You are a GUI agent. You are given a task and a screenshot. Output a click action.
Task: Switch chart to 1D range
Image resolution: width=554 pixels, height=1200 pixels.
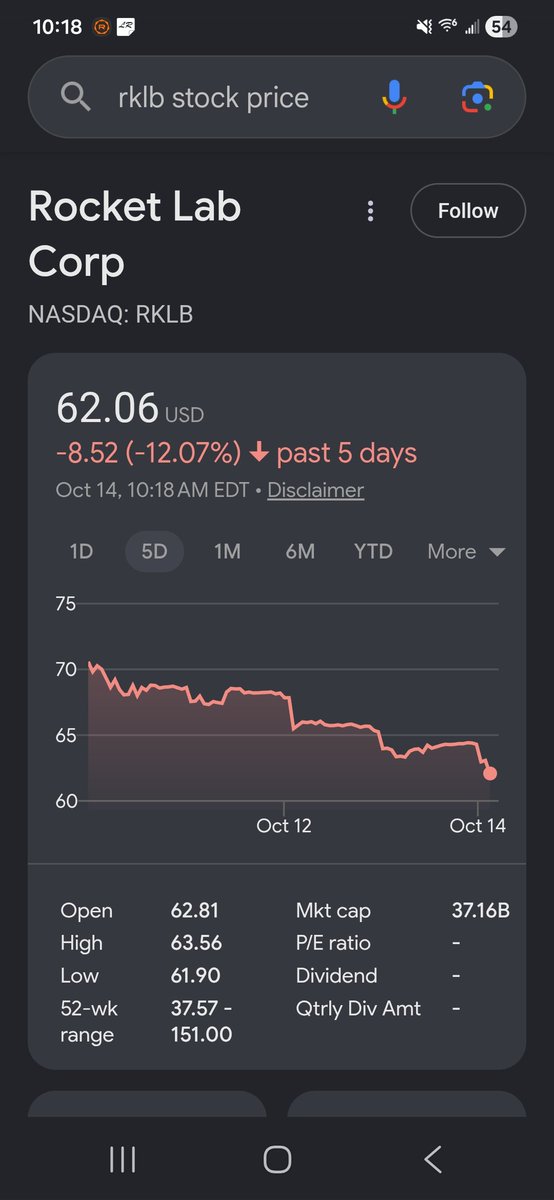(81, 552)
